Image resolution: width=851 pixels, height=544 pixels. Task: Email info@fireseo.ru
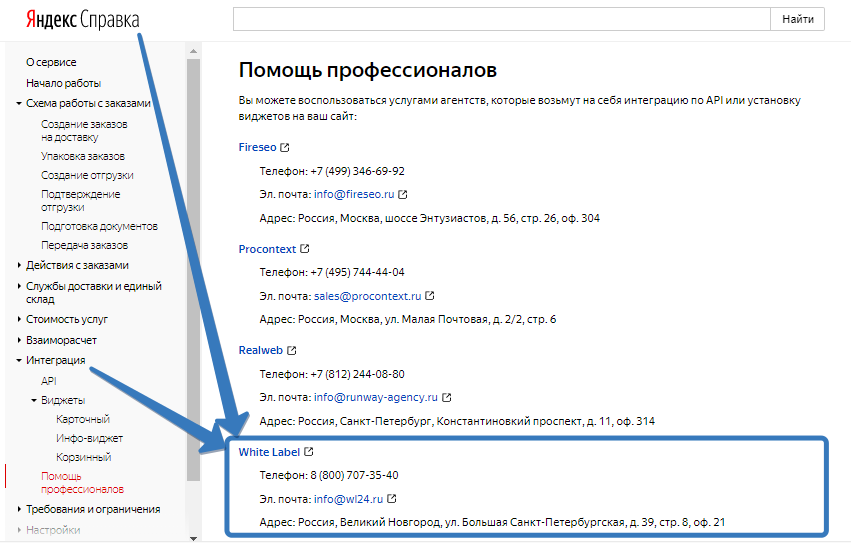pyautogui.click(x=354, y=194)
